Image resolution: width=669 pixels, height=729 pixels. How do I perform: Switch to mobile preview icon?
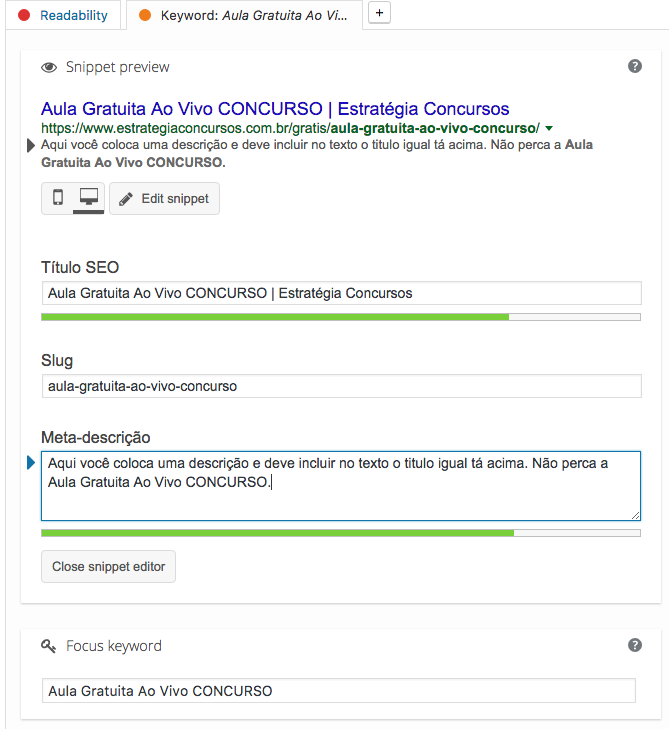pos(58,198)
